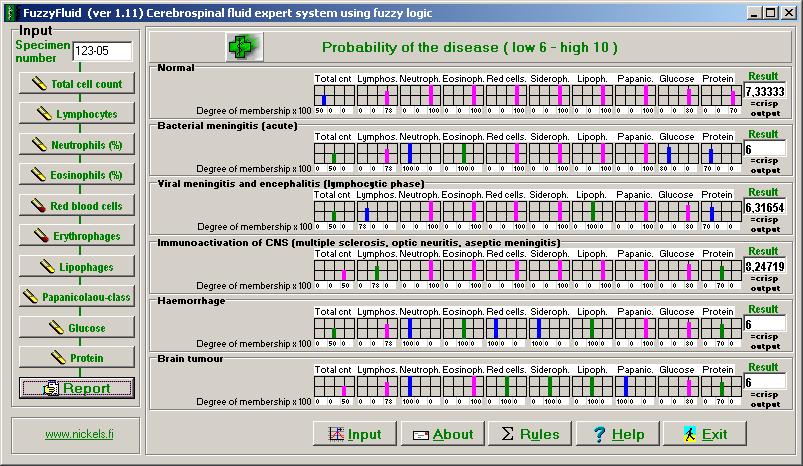Maximize the FuzzyFluid window
The width and height of the screenshot is (803, 466).
(770, 13)
